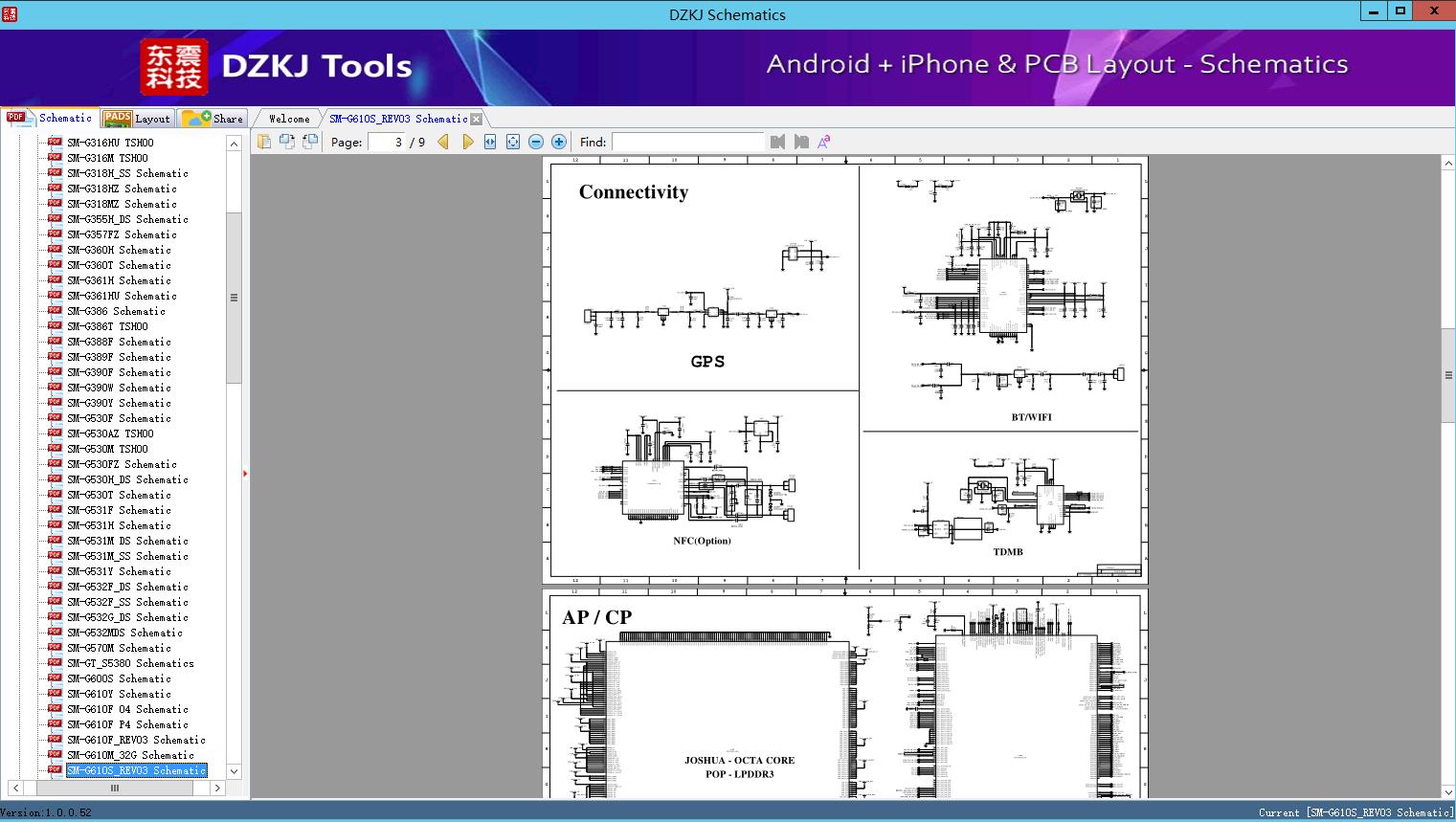
Task: Zoom in with the plus icon
Action: tap(559, 142)
